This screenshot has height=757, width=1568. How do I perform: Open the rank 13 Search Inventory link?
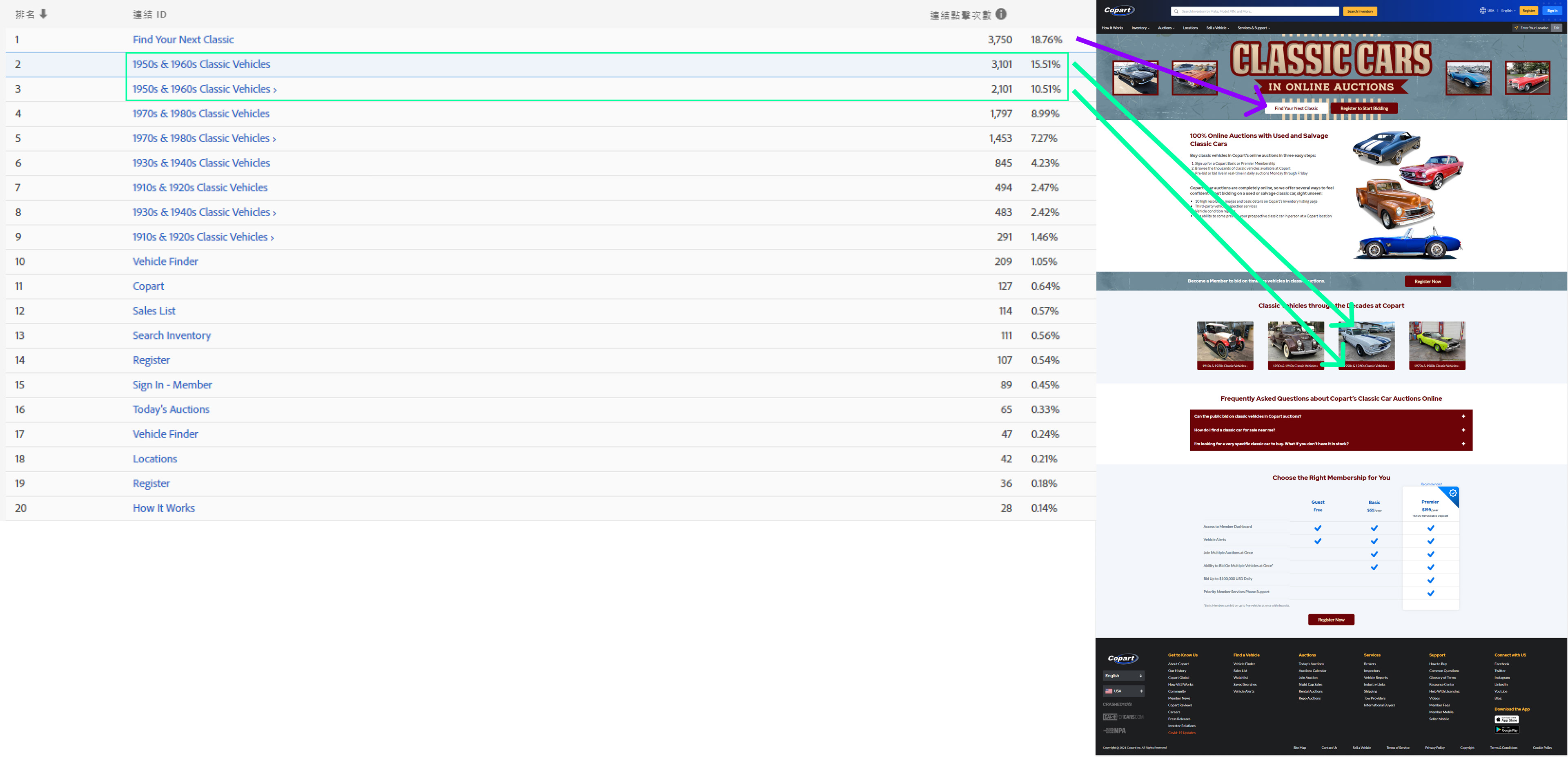coord(171,335)
